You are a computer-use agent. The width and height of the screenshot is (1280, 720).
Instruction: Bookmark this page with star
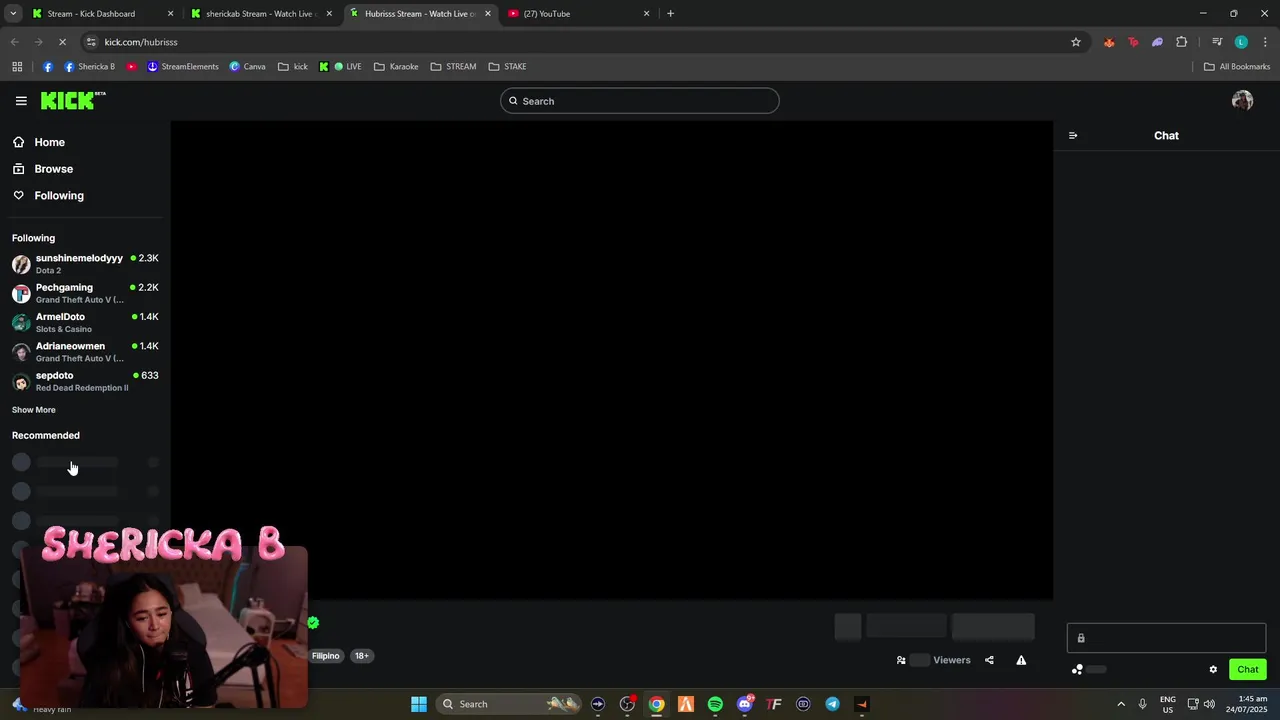coord(1076,42)
